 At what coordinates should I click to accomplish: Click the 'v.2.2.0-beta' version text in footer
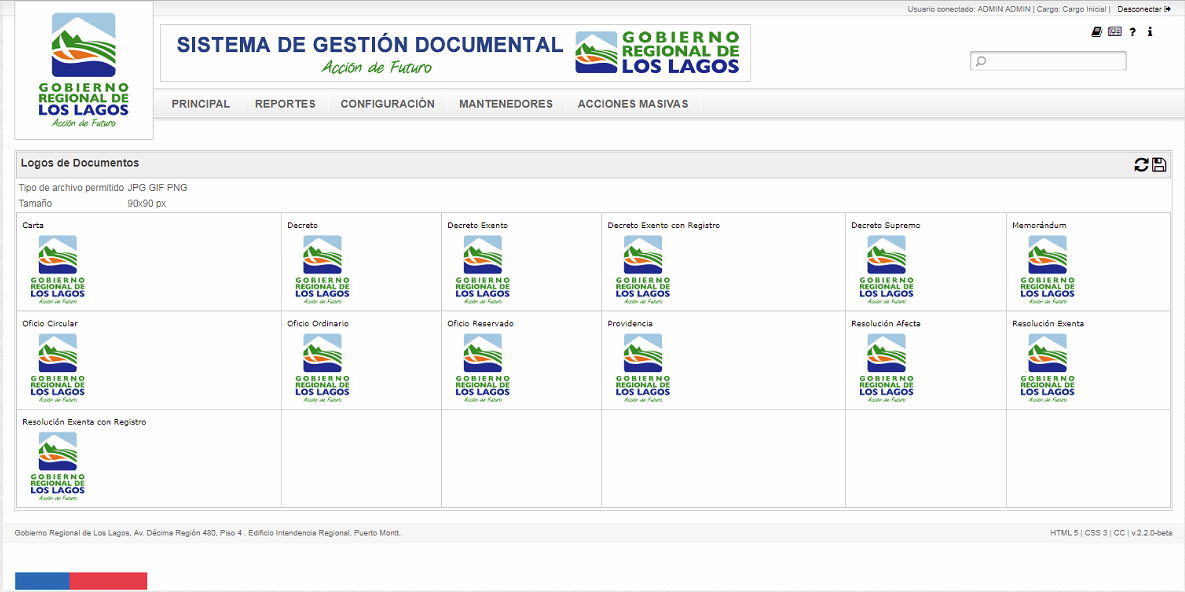(1152, 533)
